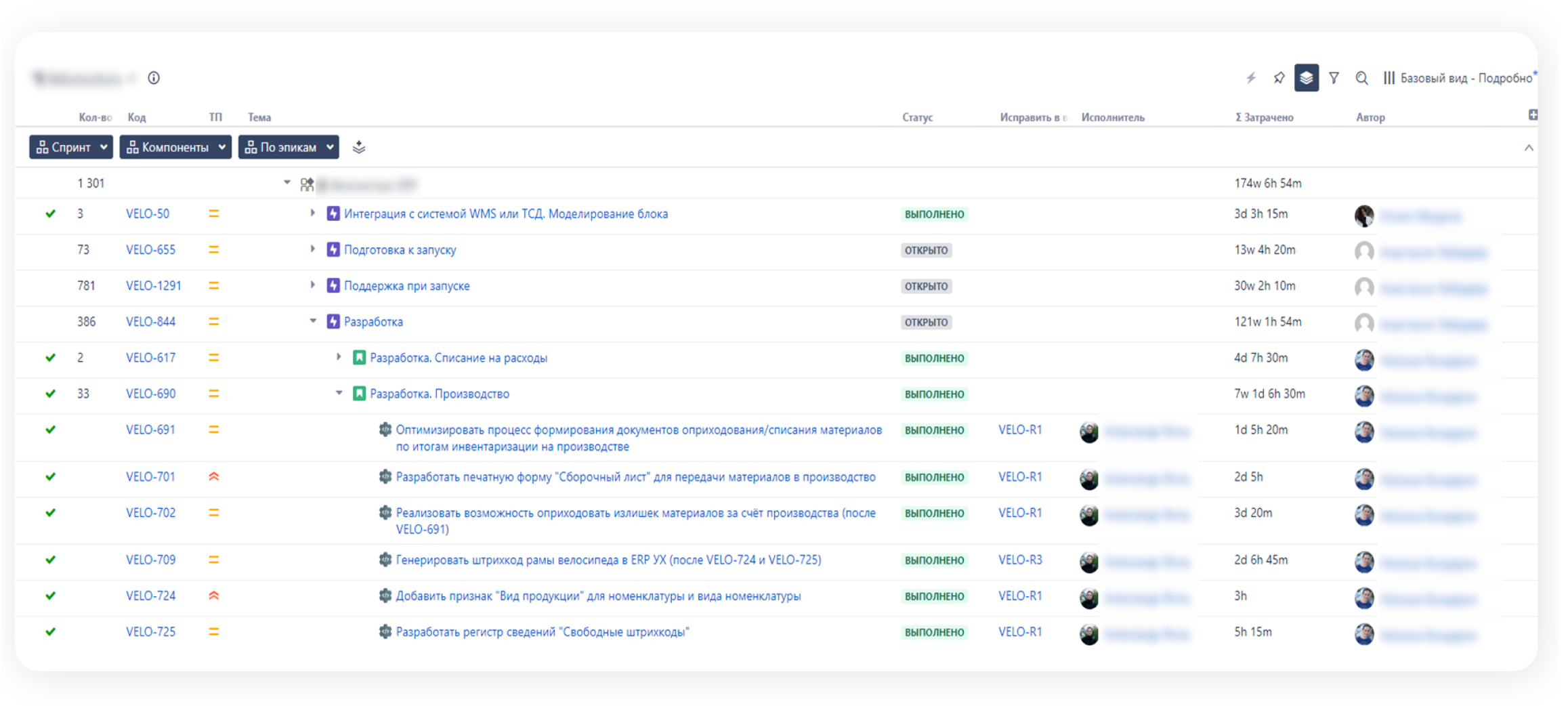Click the lightning automation icon in toolbar
Image resolution: width=1568 pixels, height=706 pixels.
(1251, 78)
